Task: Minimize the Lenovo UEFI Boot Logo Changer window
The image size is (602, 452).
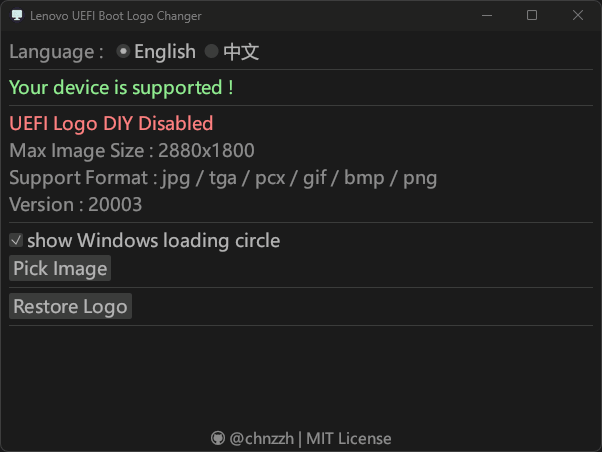Action: (x=487, y=15)
